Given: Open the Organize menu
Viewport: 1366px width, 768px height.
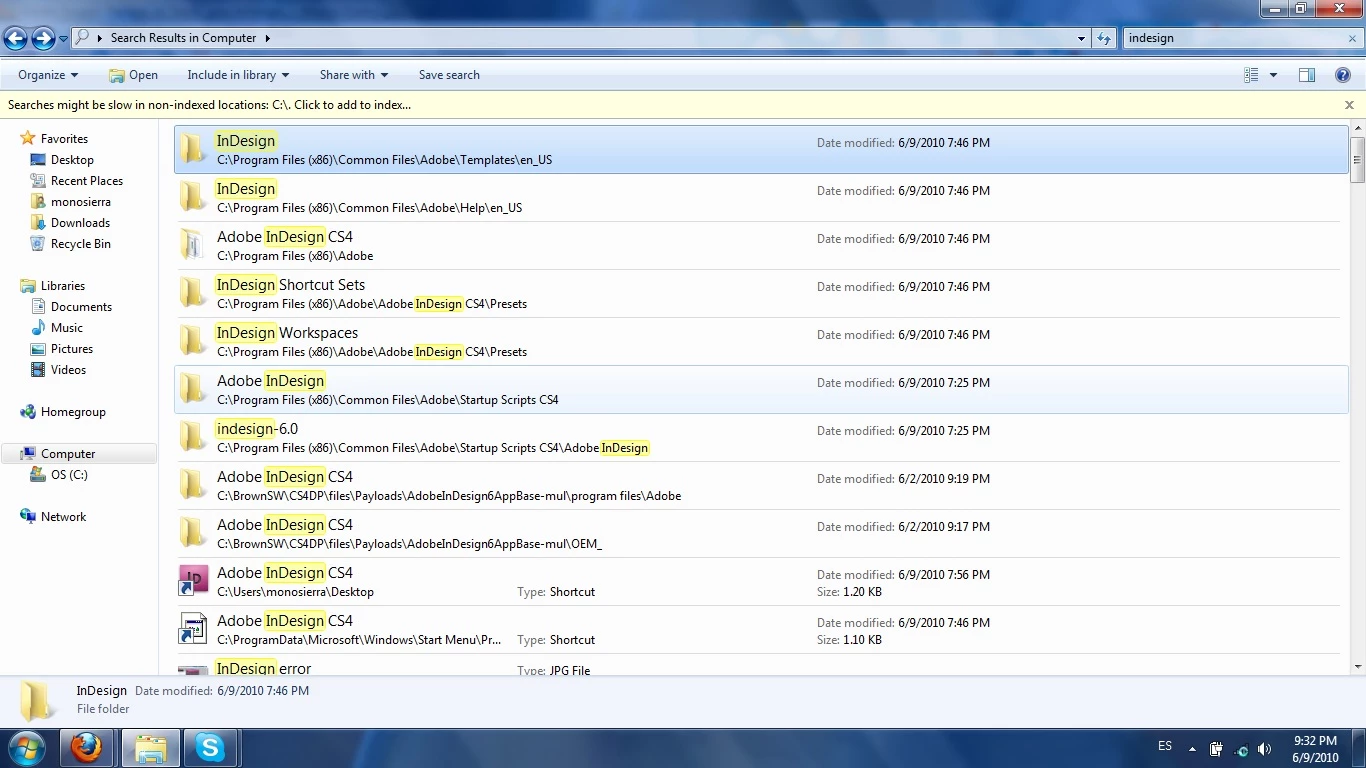Looking at the screenshot, I should pos(48,75).
